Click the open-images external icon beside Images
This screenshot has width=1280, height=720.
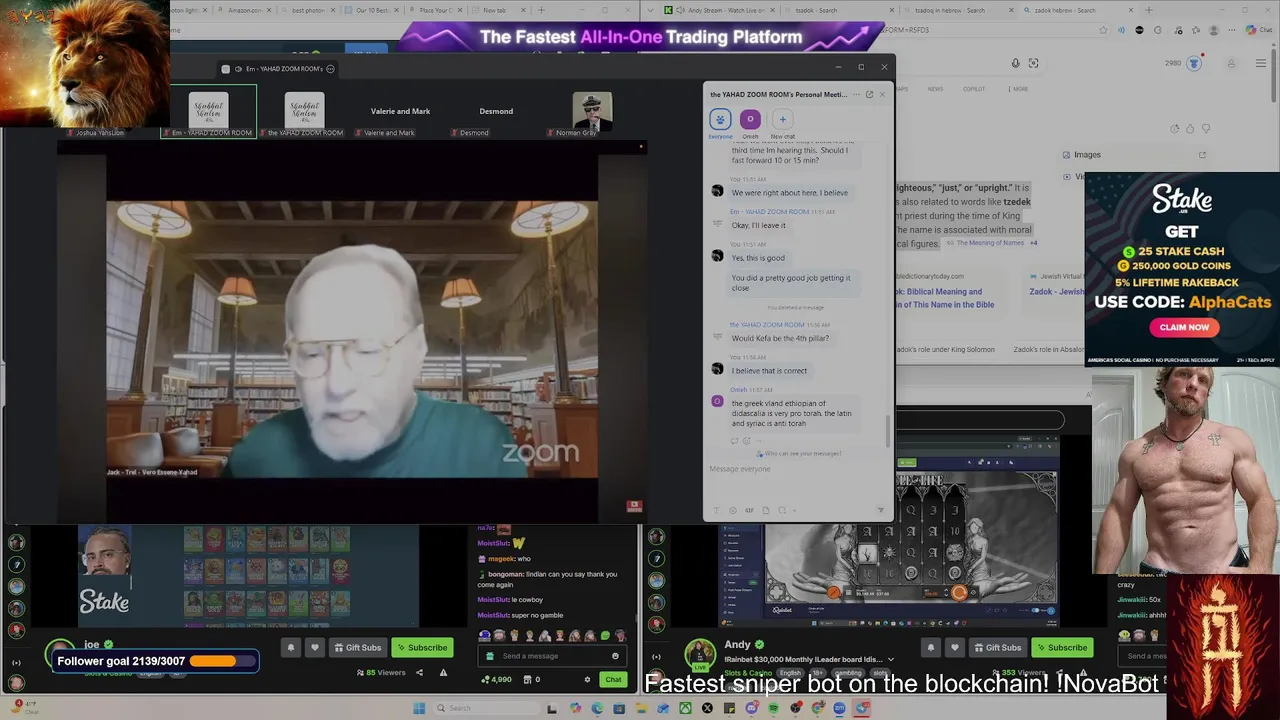(x=1202, y=155)
